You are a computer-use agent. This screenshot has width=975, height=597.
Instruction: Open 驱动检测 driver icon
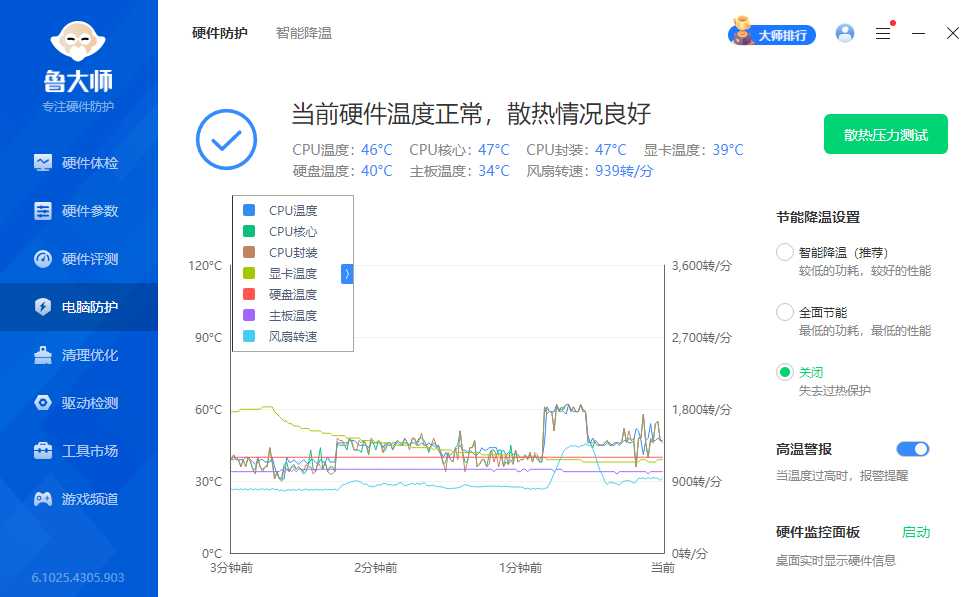[x=43, y=403]
